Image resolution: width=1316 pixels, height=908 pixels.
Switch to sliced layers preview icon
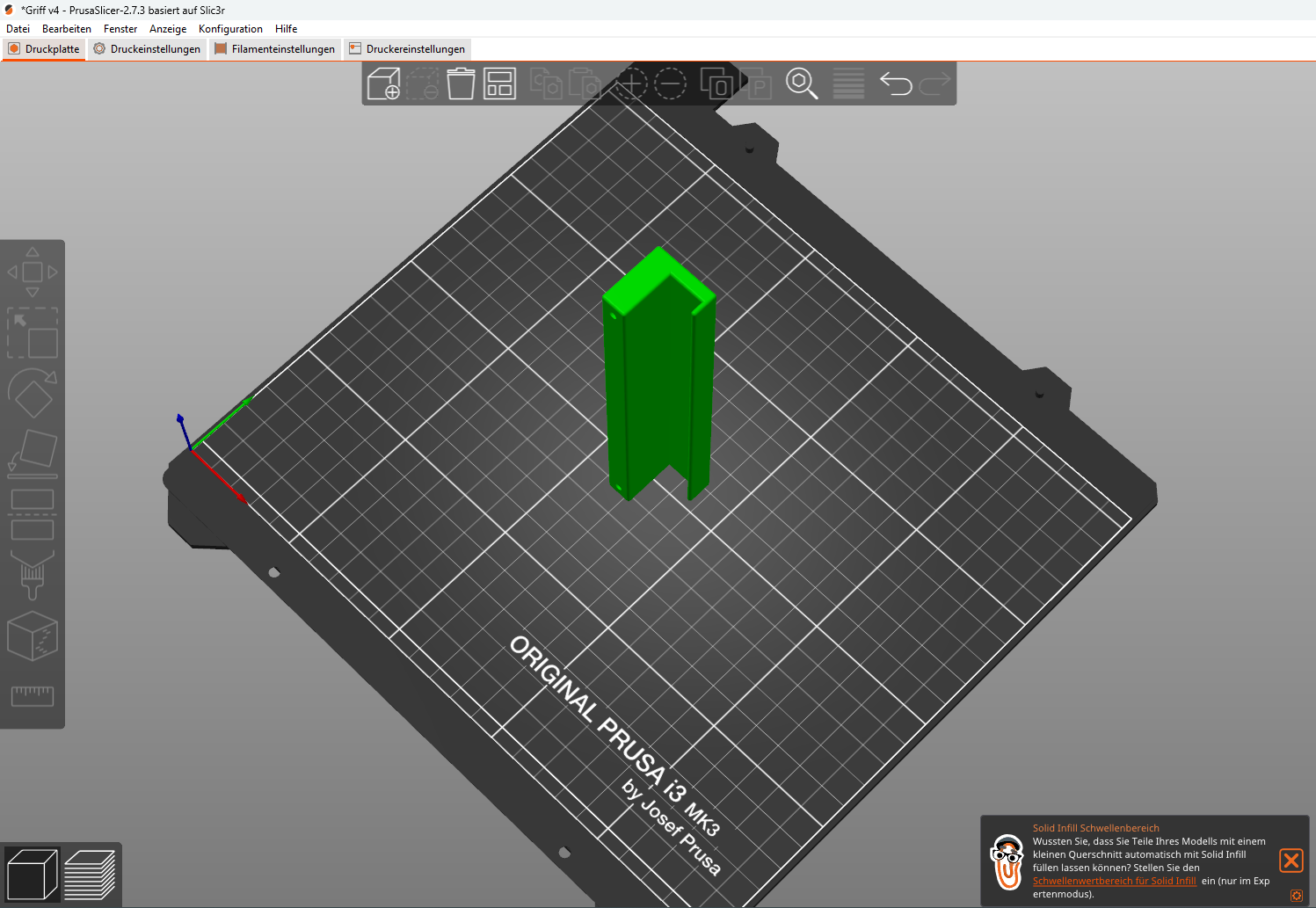[x=90, y=875]
